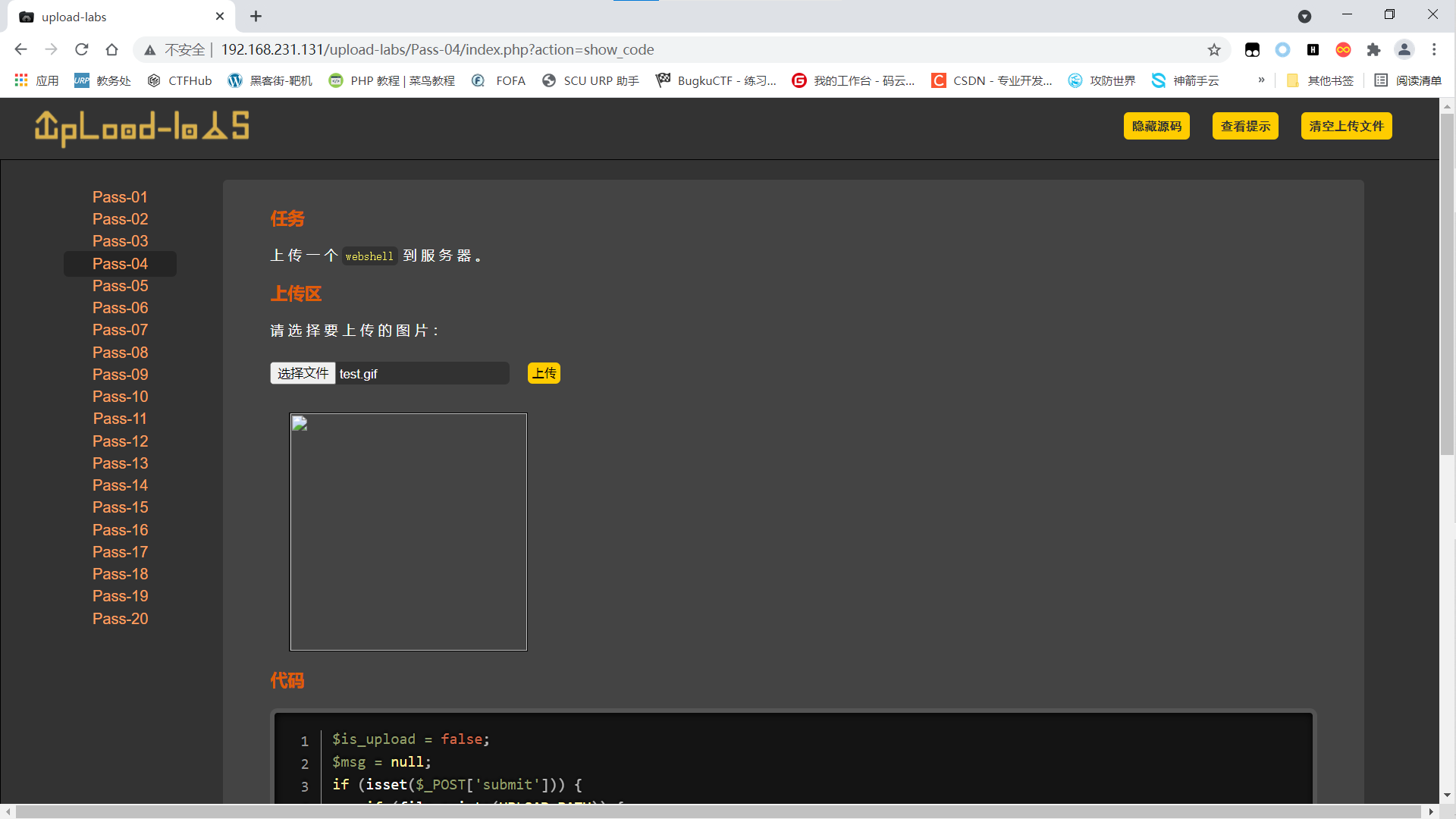Go to Pass-10

pos(120,397)
